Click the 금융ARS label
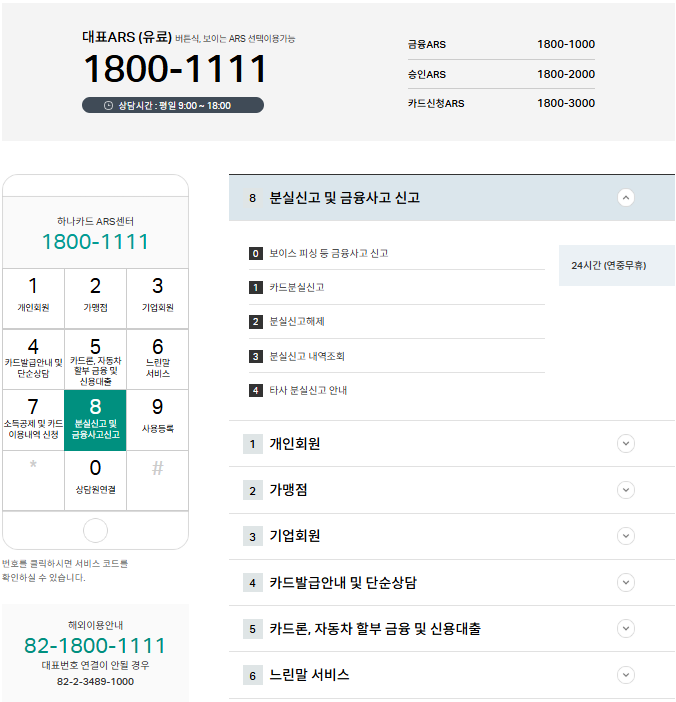The width and height of the screenshot is (676, 702). [x=427, y=44]
